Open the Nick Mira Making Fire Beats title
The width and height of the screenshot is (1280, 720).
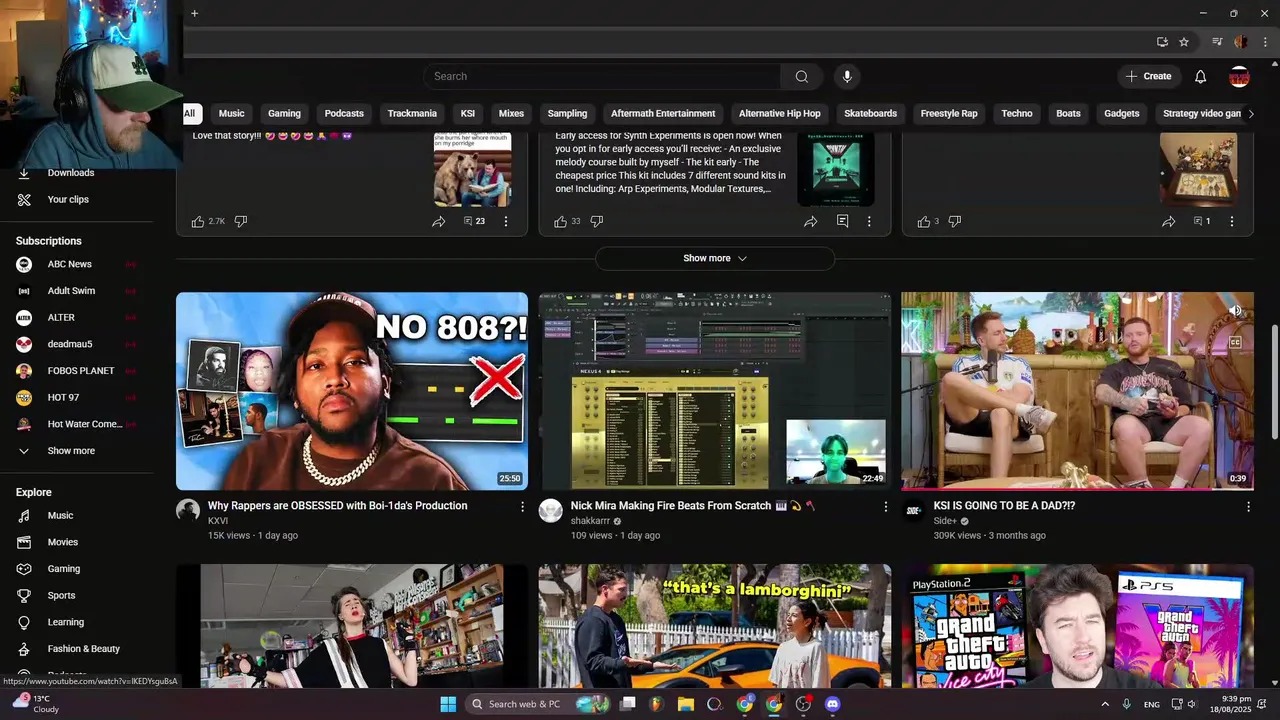pyautogui.click(x=693, y=506)
